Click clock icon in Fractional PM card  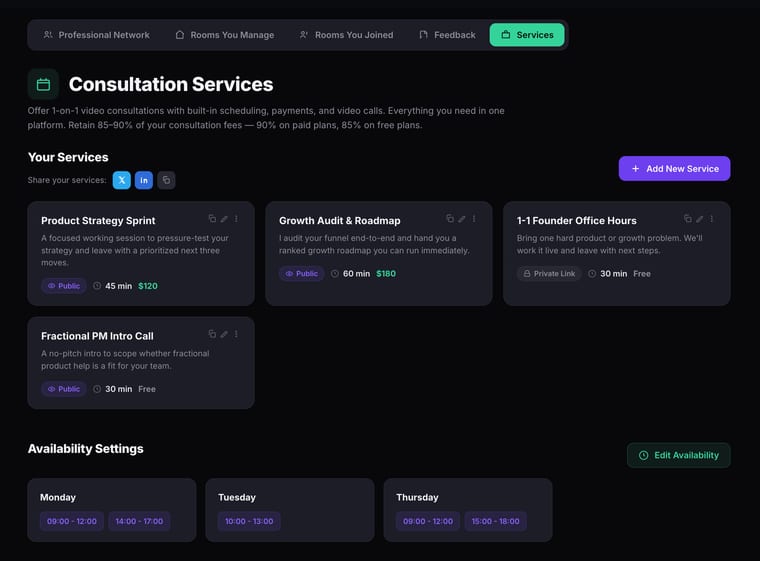coord(97,389)
